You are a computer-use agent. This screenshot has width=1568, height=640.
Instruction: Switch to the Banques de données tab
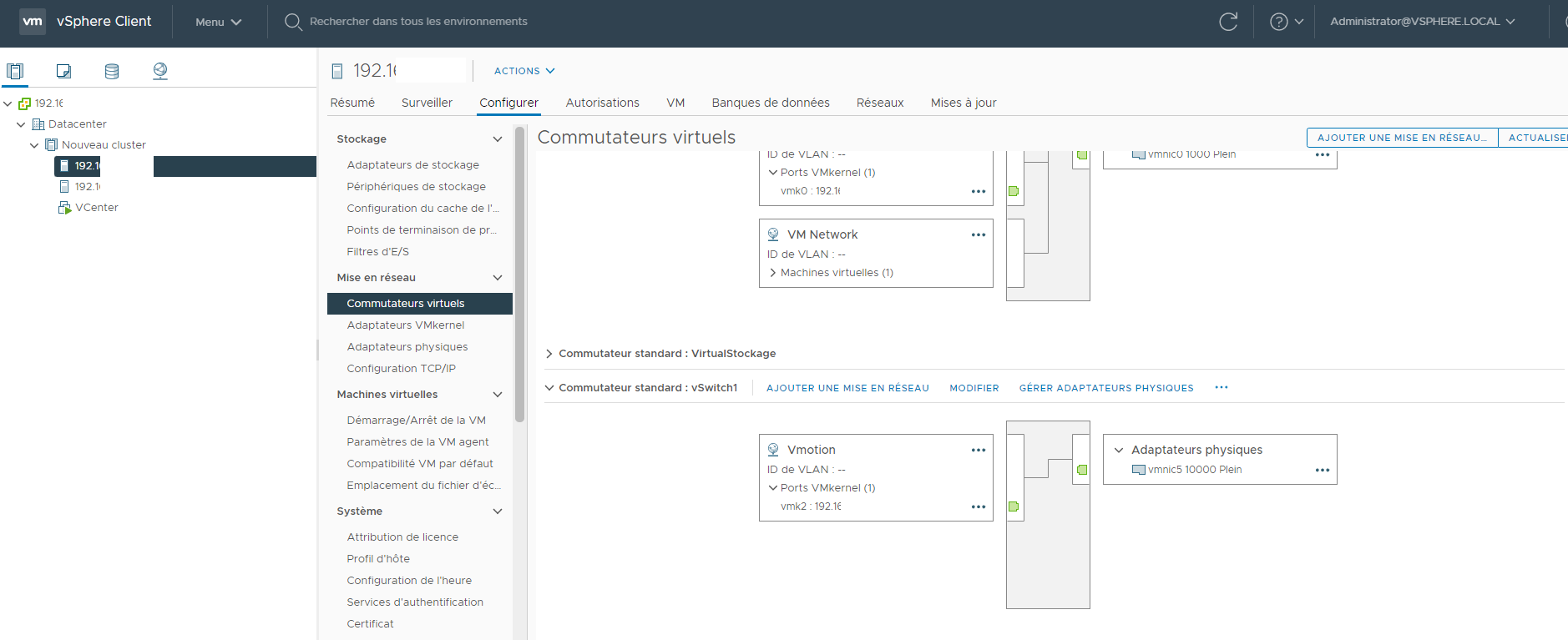tap(771, 103)
